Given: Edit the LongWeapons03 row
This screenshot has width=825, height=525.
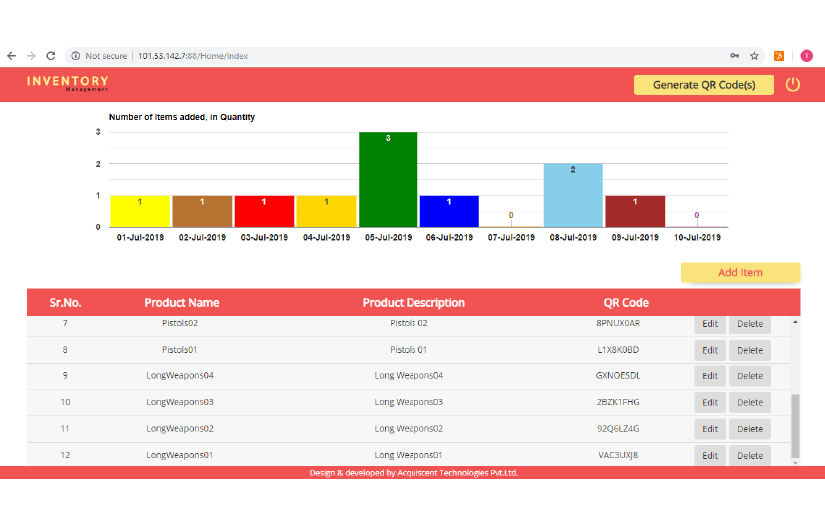Looking at the screenshot, I should pos(710,402).
